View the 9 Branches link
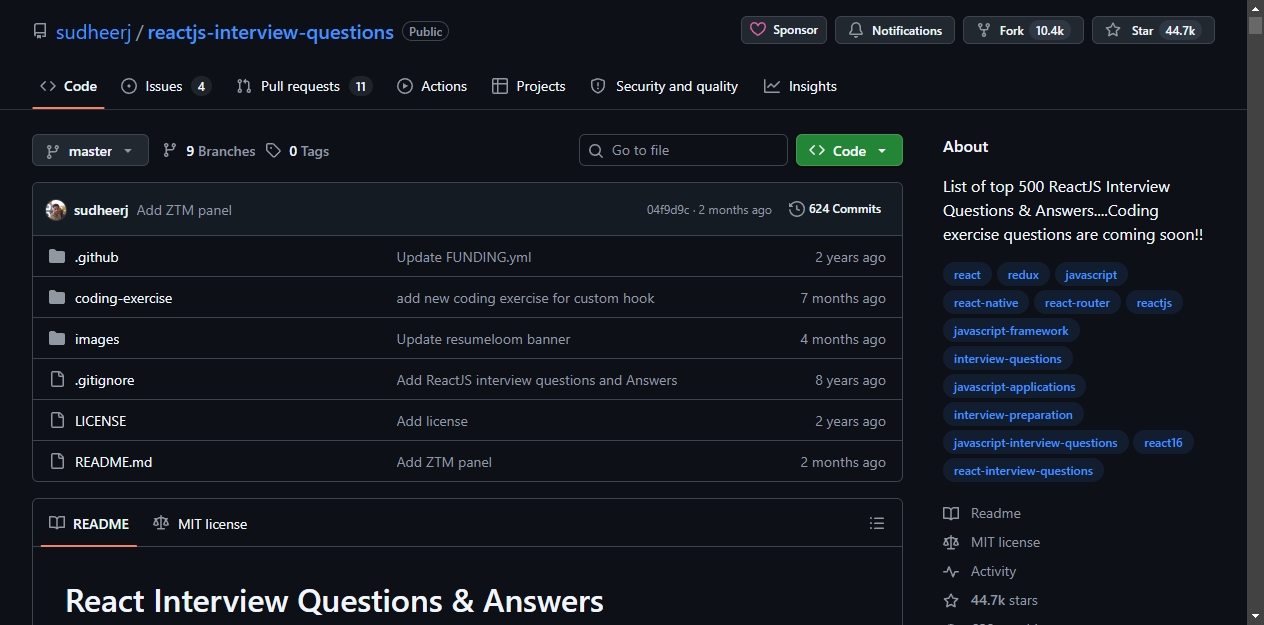Image resolution: width=1264 pixels, height=625 pixels. (209, 151)
